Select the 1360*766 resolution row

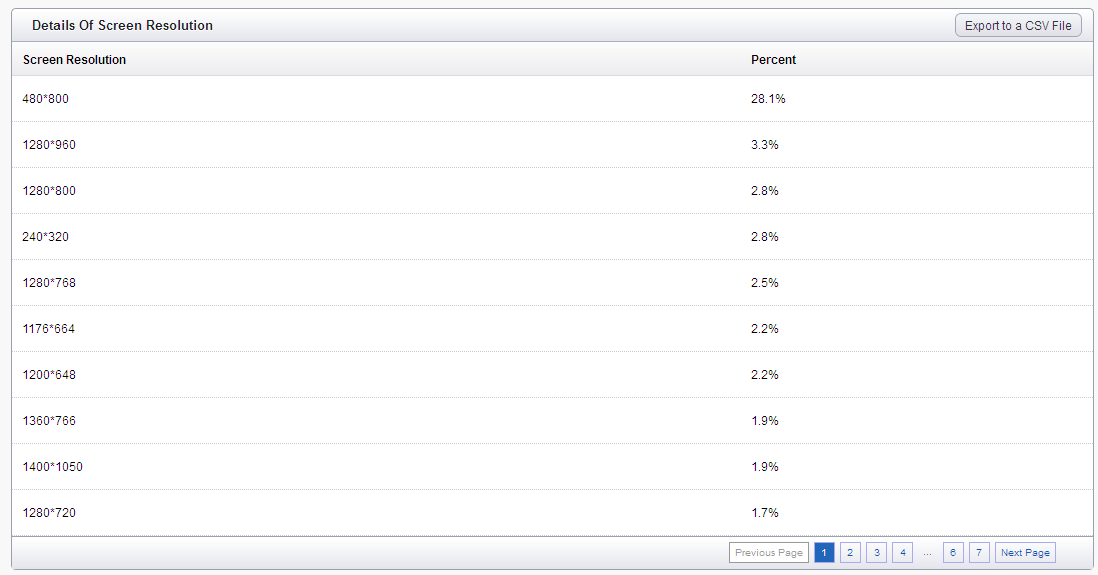tap(49, 421)
